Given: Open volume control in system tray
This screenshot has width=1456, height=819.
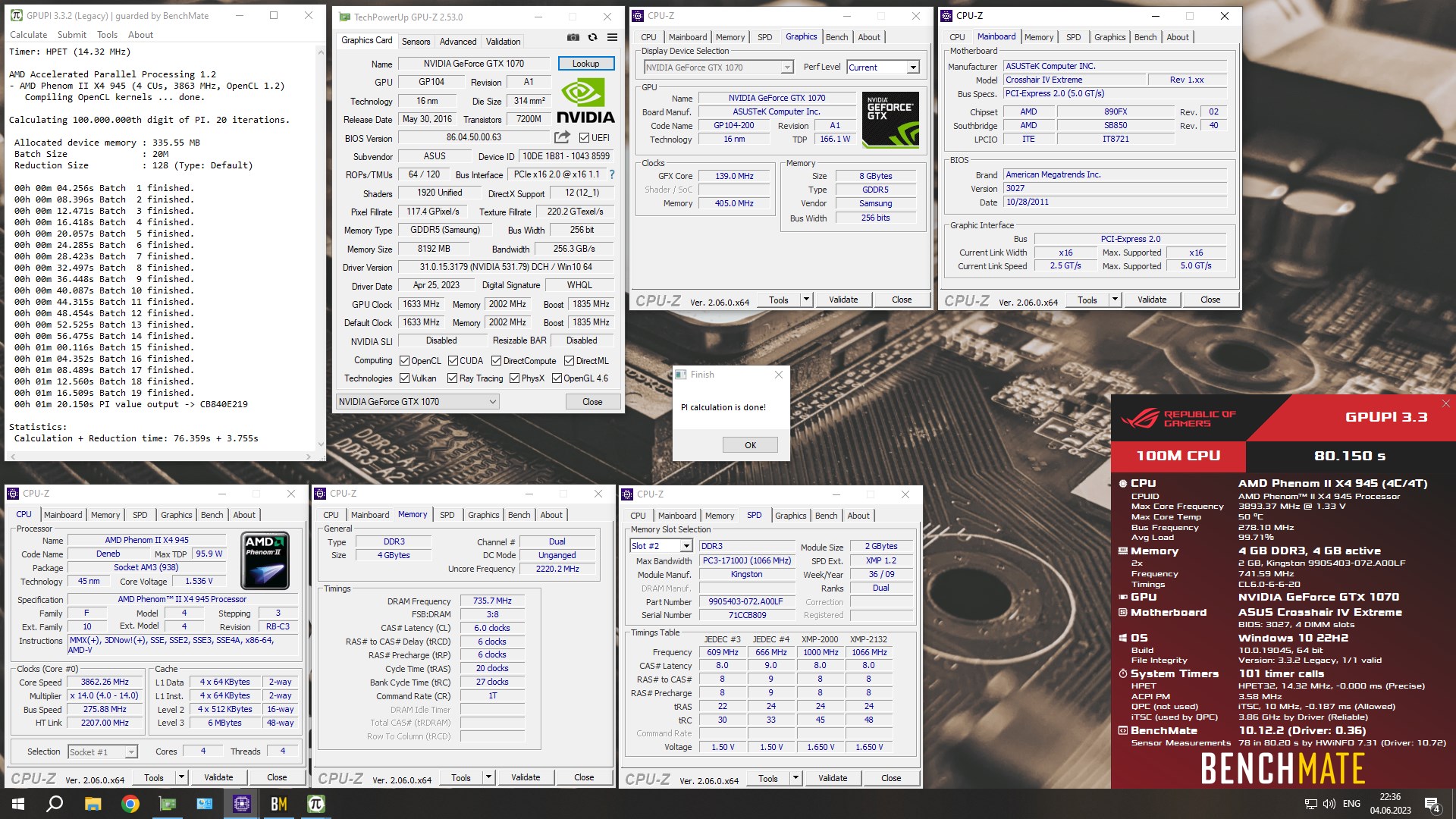Looking at the screenshot, I should click(1329, 804).
